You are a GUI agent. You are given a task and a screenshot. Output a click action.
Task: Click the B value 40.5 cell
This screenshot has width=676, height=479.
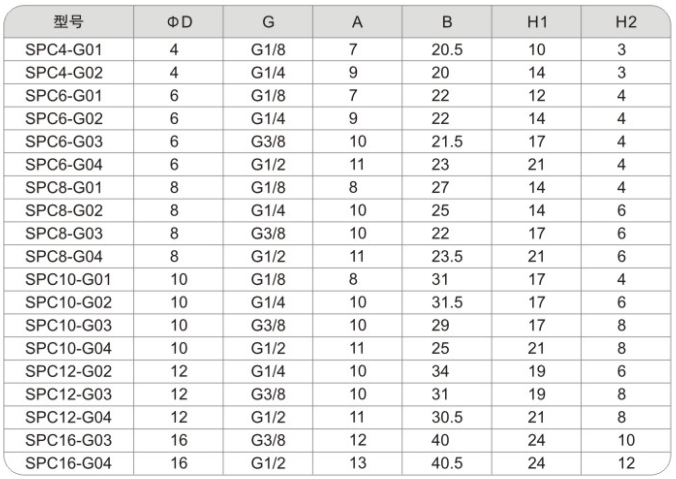click(x=447, y=463)
